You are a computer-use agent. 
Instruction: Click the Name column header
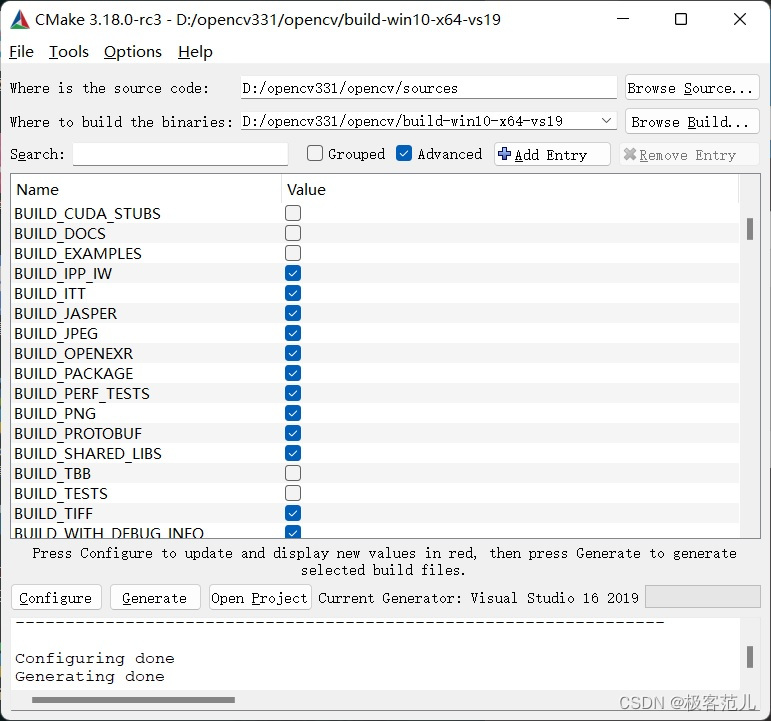click(x=146, y=189)
